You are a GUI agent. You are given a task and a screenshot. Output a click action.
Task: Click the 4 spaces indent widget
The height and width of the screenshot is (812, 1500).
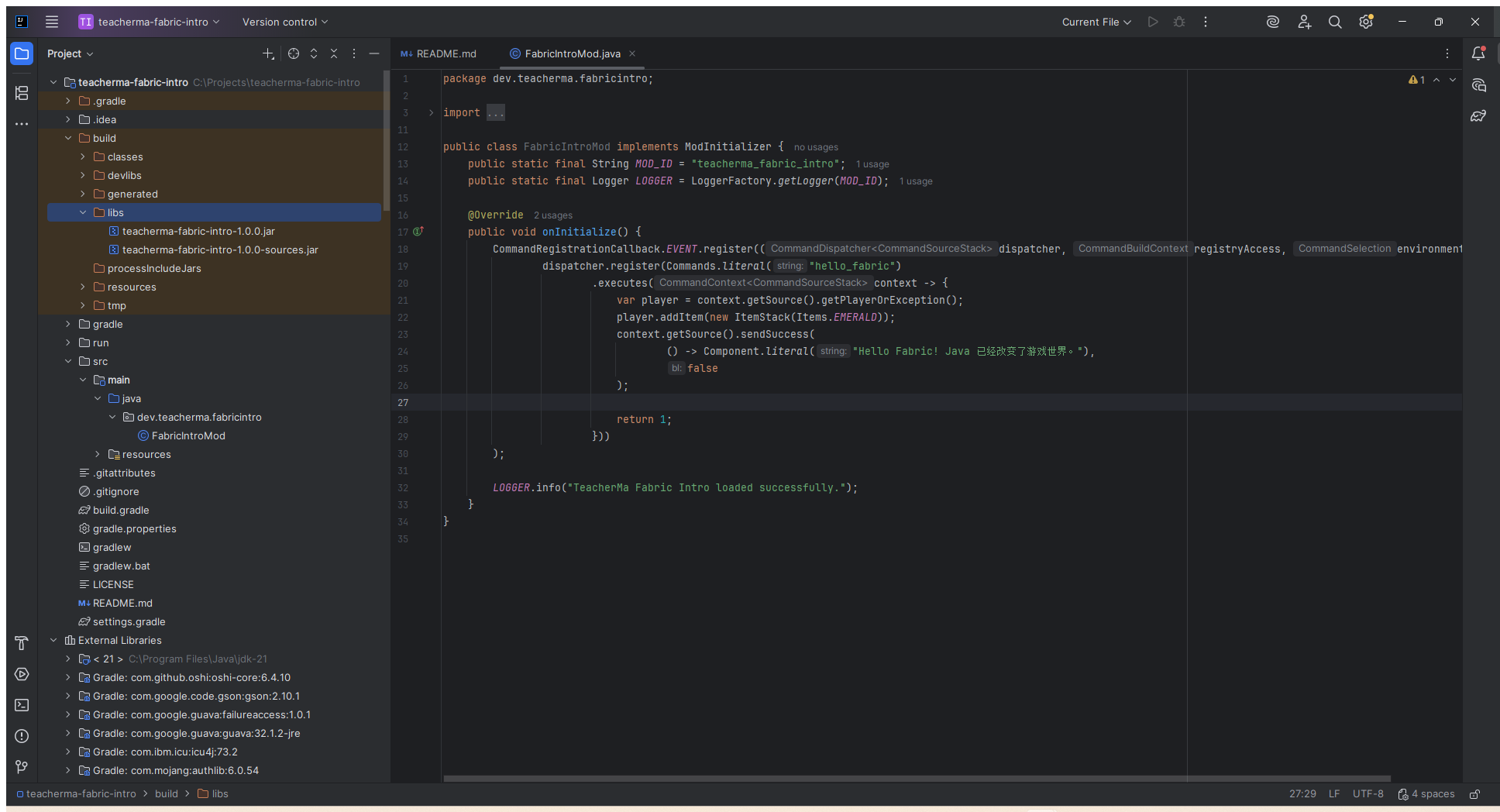(1426, 794)
